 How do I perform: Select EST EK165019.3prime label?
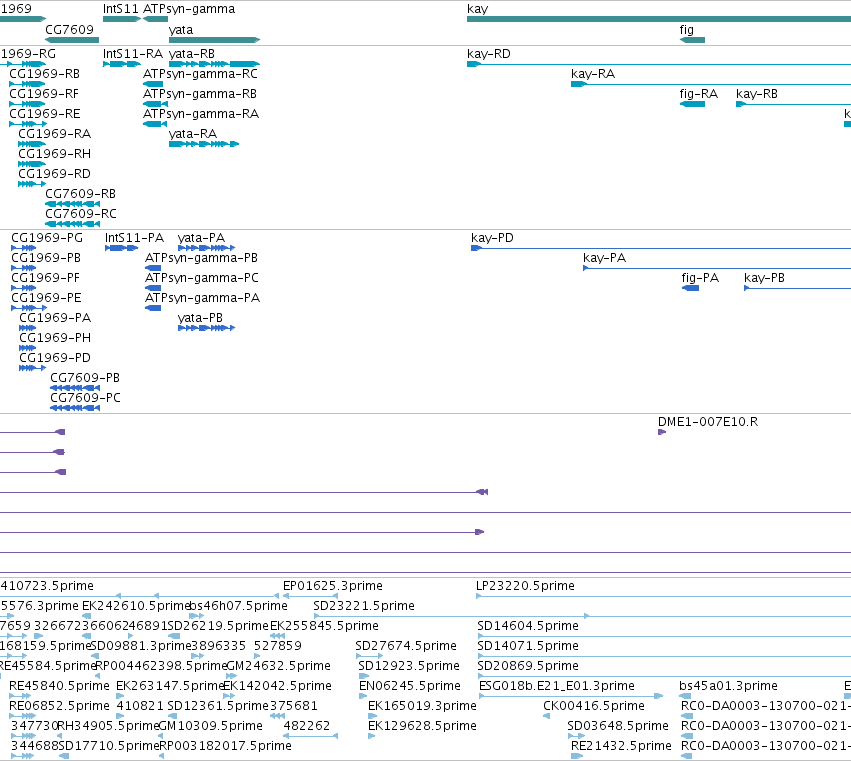click(x=422, y=706)
